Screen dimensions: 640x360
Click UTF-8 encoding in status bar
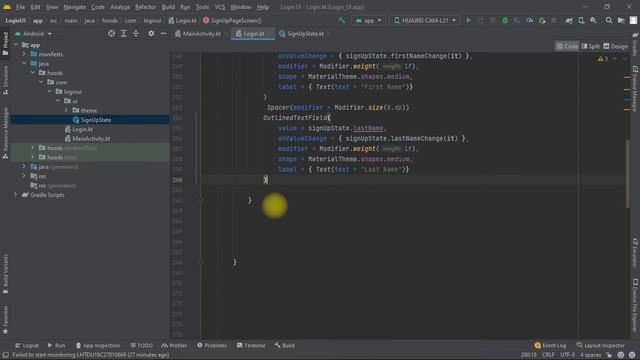(x=567, y=355)
